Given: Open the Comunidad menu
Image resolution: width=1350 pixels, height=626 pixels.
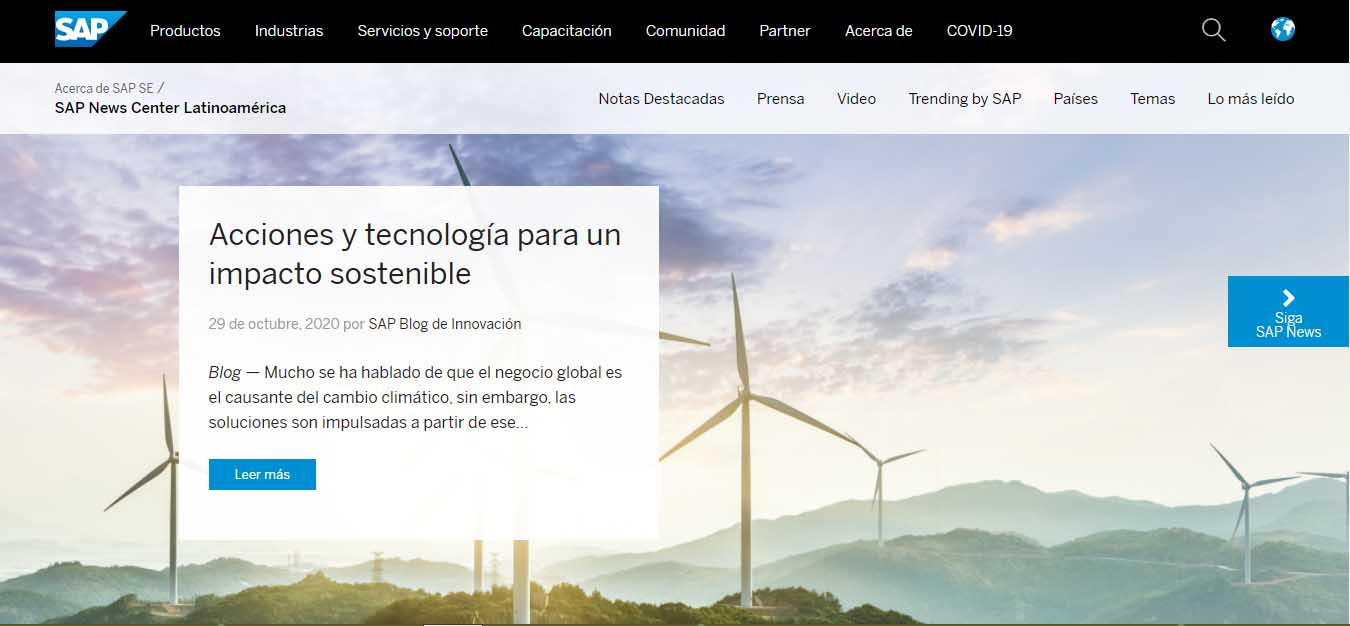Looking at the screenshot, I should click(685, 31).
